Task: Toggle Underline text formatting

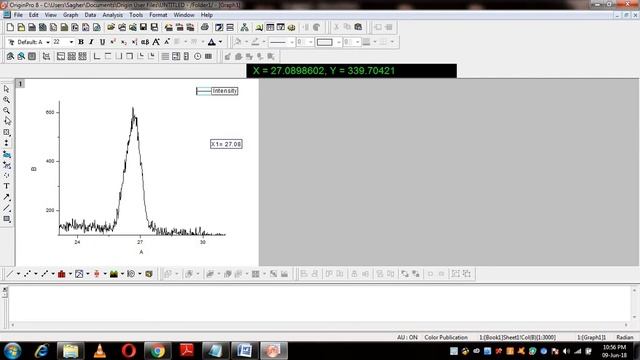Action: [x=102, y=42]
